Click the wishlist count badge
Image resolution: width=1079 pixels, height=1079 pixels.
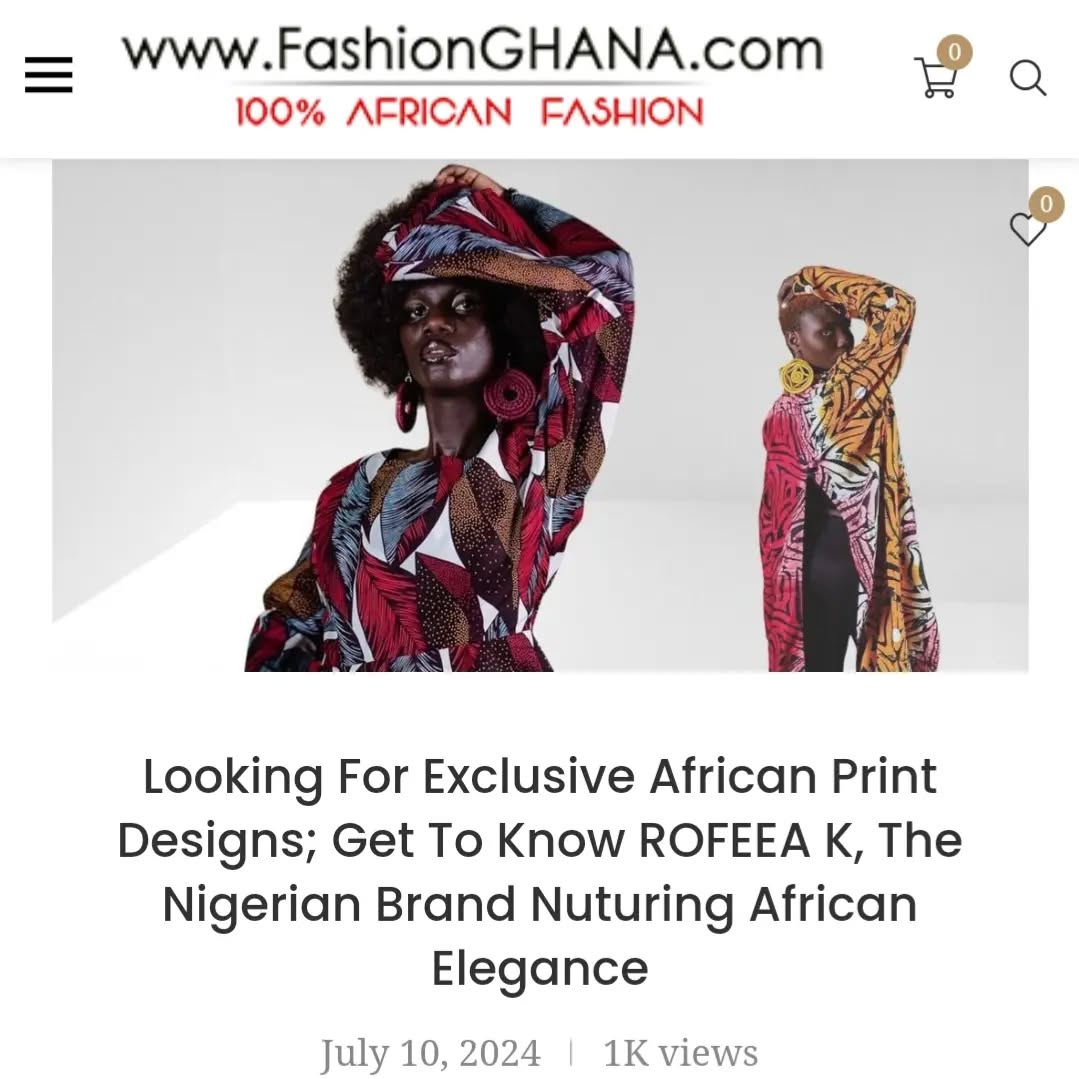[1046, 204]
